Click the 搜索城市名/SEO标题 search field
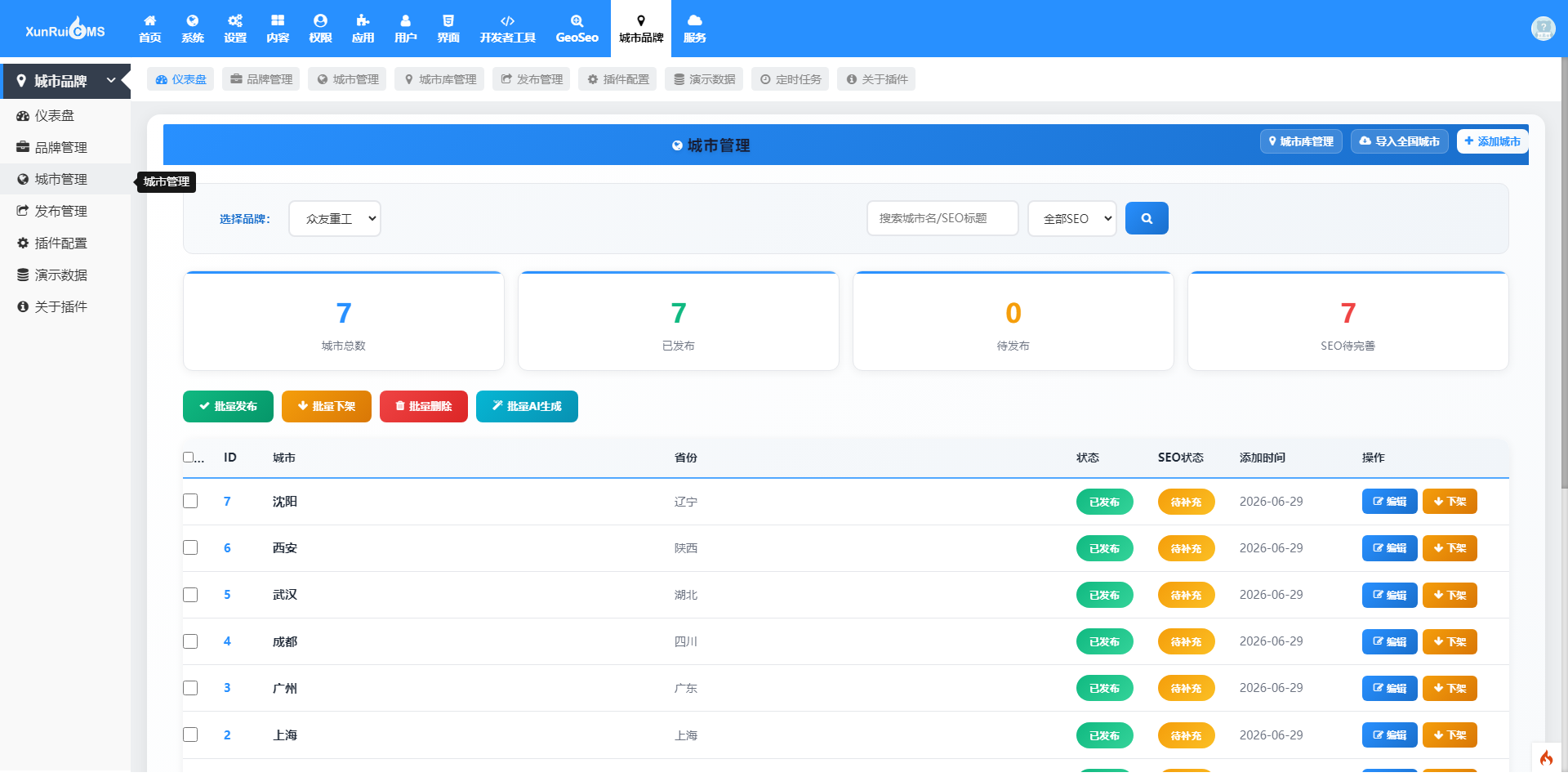This screenshot has width=1568, height=777. point(942,218)
